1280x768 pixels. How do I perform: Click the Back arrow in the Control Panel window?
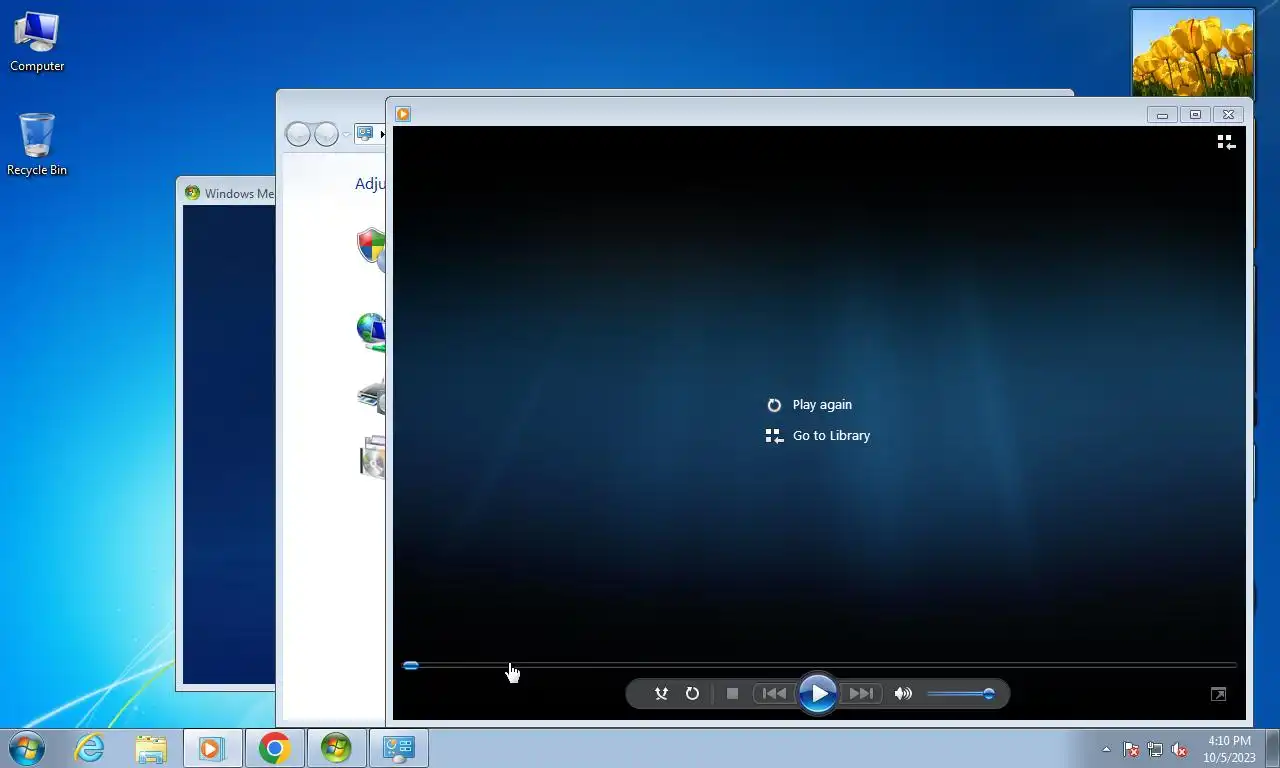pyautogui.click(x=298, y=134)
